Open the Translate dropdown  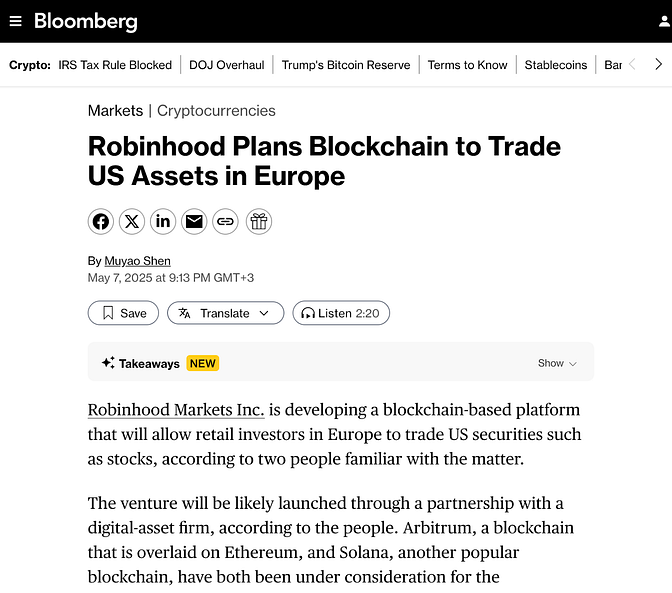click(x=225, y=313)
